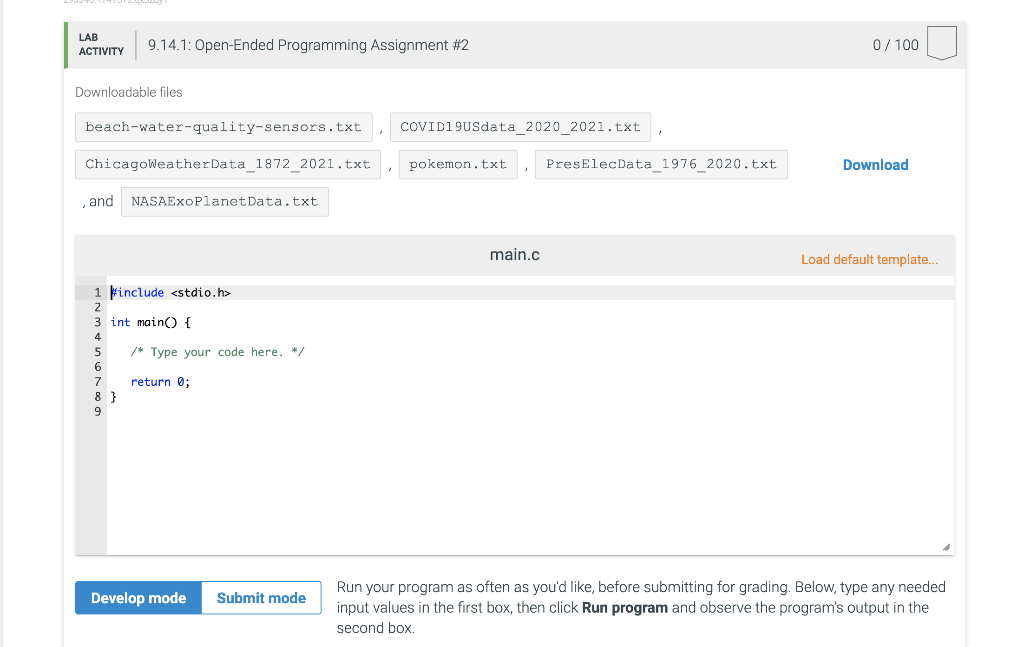
Task: Click the assignment title 9.14.1
Action: pyautogui.click(x=309, y=44)
